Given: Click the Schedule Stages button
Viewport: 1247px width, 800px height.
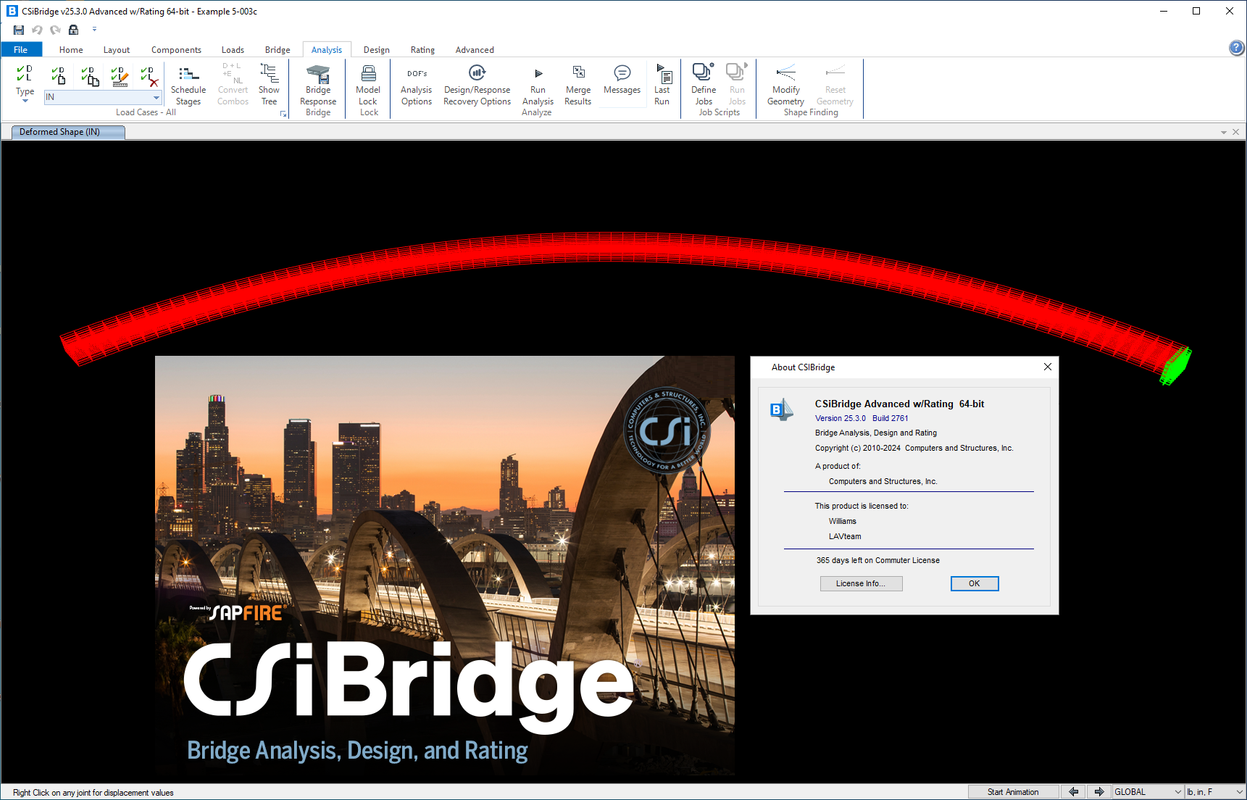Looking at the screenshot, I should (x=188, y=85).
